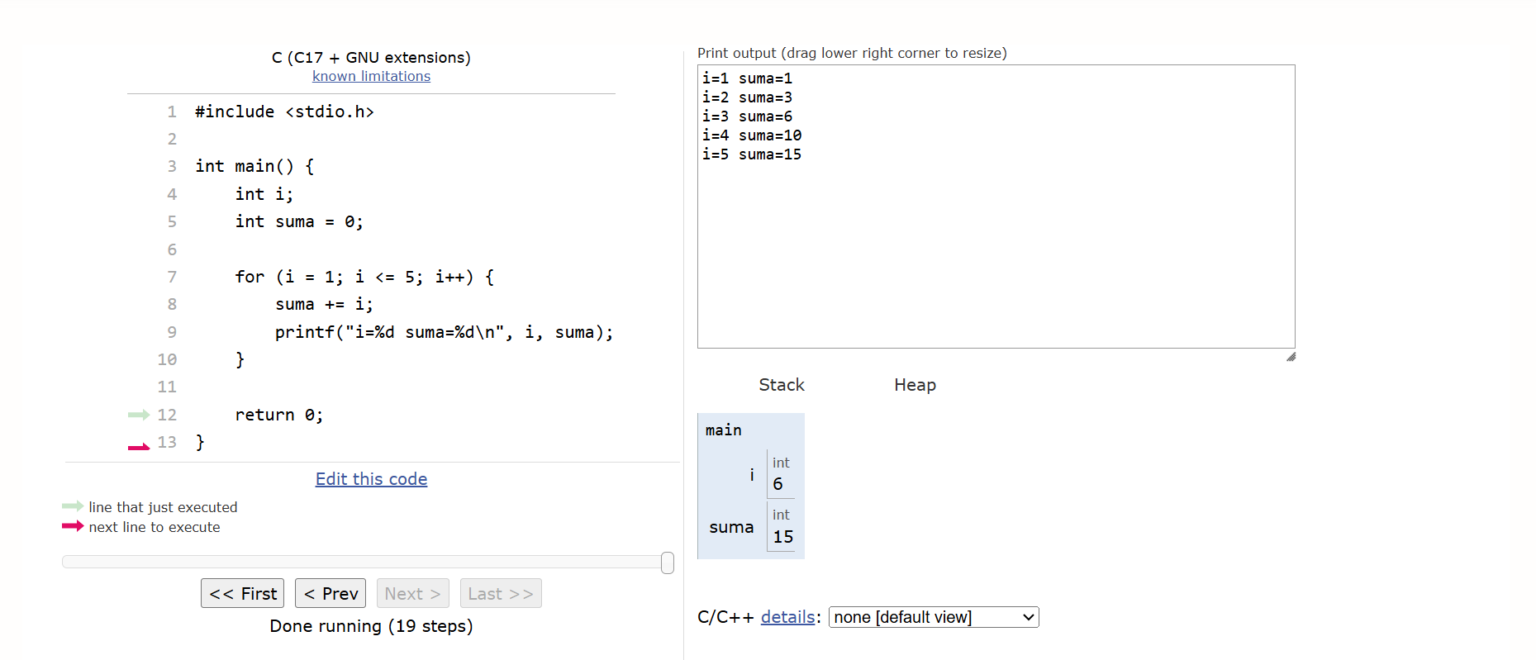Click 'line that just executed' legend text
The width and height of the screenshot is (1536, 660).
163,507
